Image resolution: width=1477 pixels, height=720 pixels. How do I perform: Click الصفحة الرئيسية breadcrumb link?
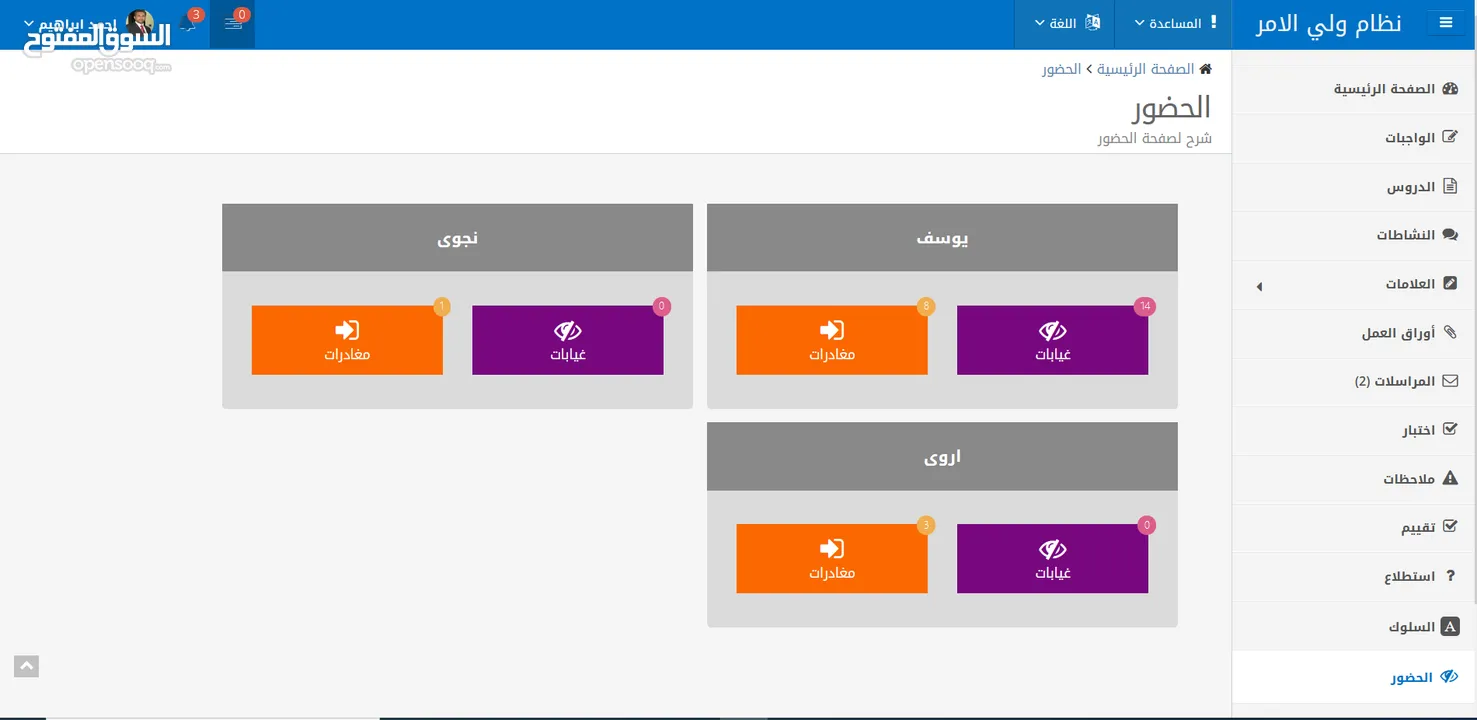coord(1146,69)
